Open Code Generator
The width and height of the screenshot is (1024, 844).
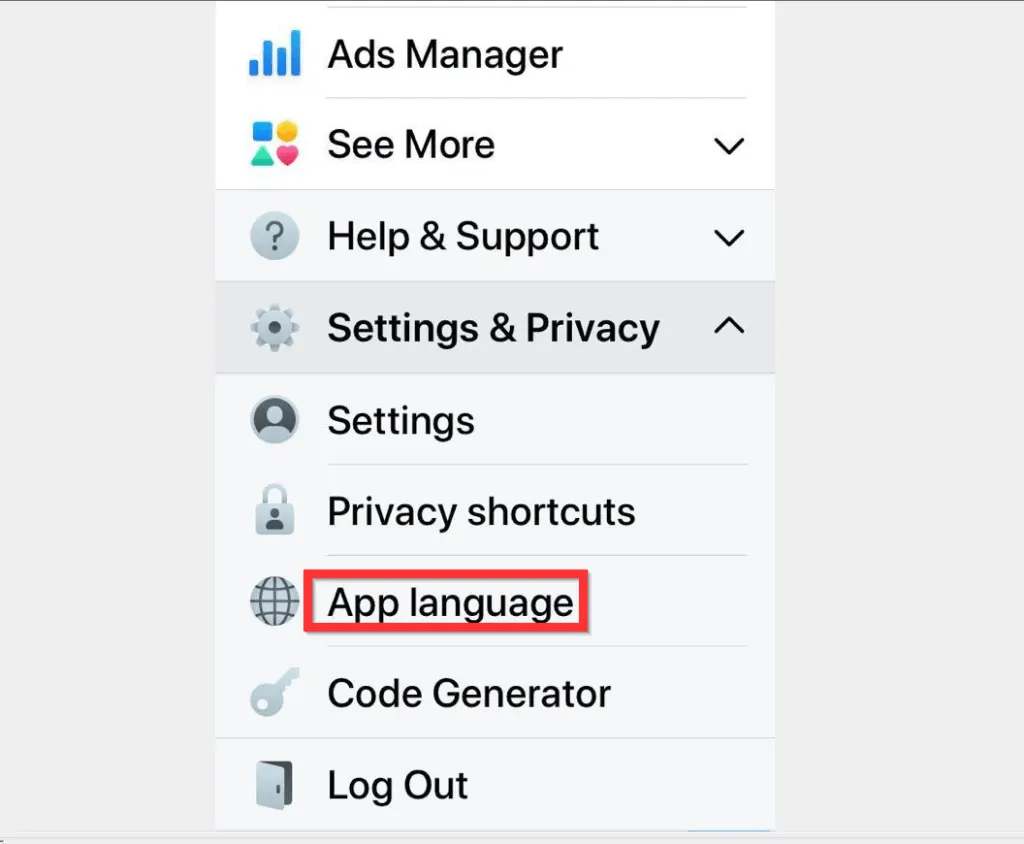click(469, 694)
